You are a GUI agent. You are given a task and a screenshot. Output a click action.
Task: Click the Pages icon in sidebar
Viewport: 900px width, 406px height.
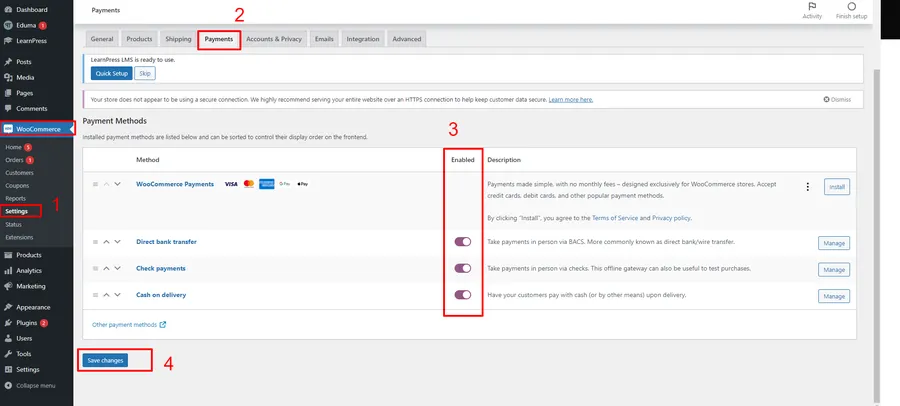[x=8, y=93]
